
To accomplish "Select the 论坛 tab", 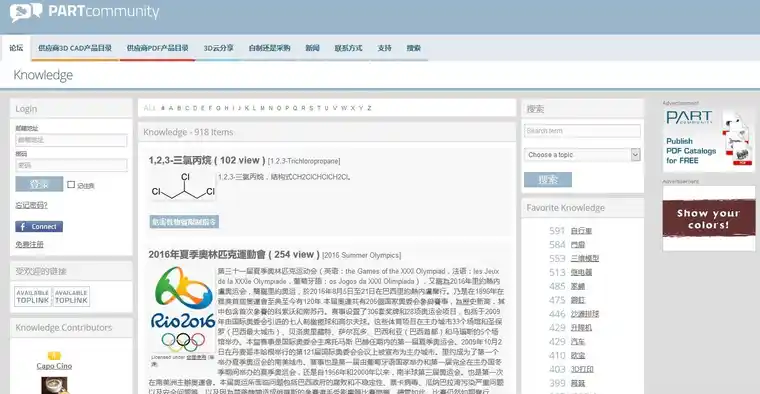I will [16, 47].
